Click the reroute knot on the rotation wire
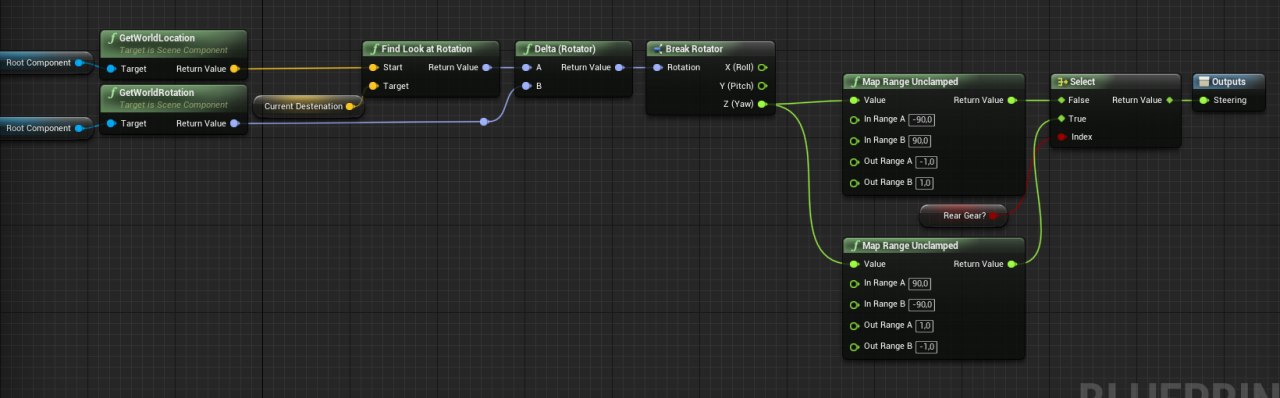This screenshot has width=1280, height=398. click(x=484, y=122)
